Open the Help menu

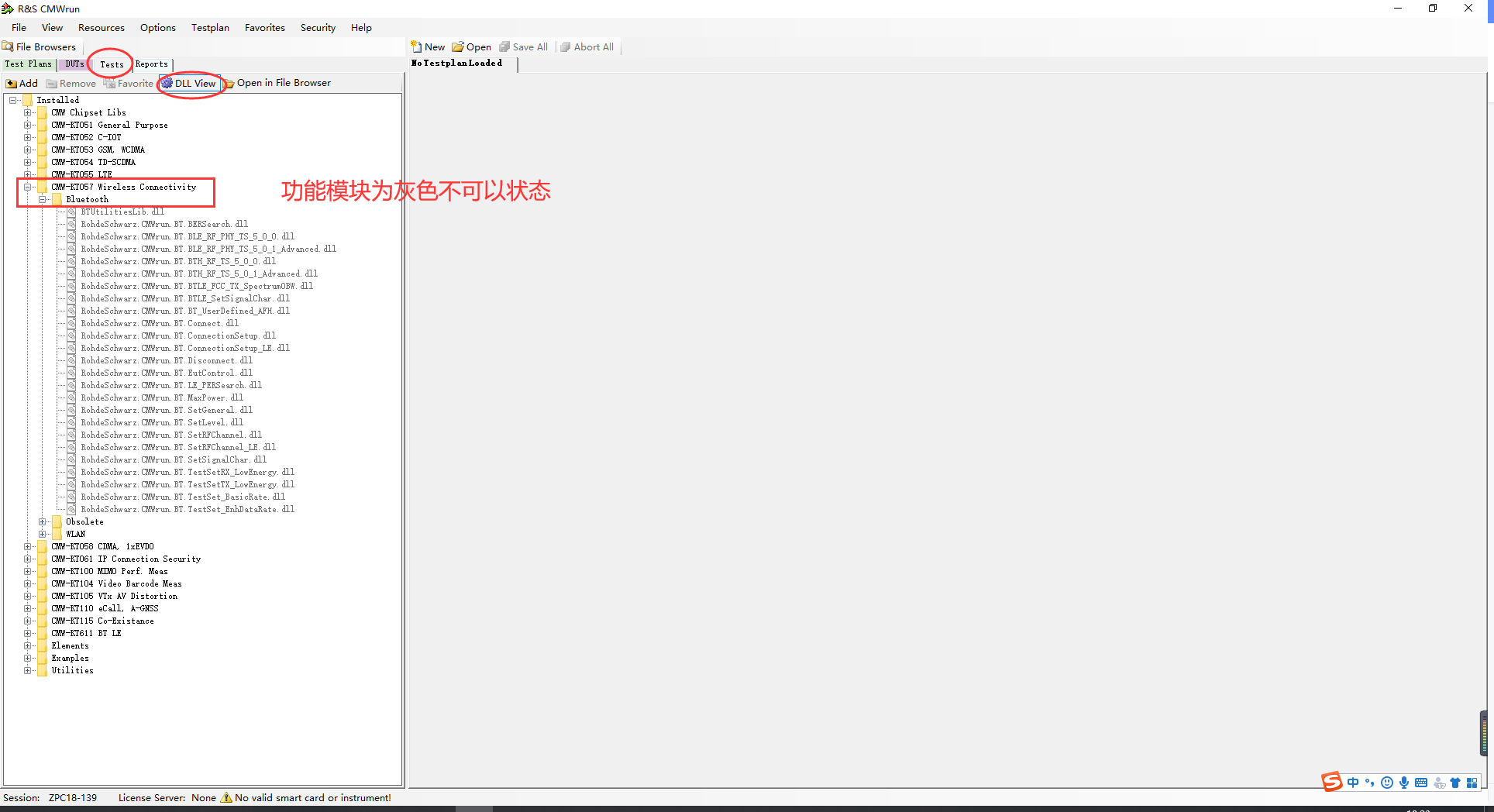click(361, 27)
